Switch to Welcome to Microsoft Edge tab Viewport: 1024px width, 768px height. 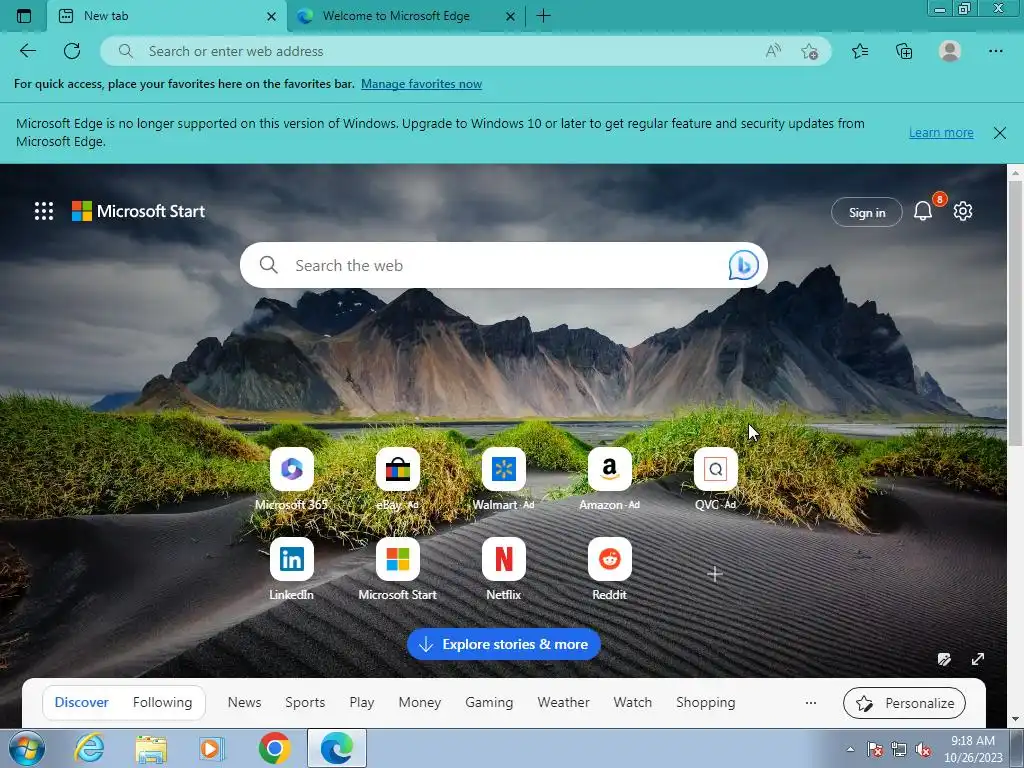pos(396,16)
